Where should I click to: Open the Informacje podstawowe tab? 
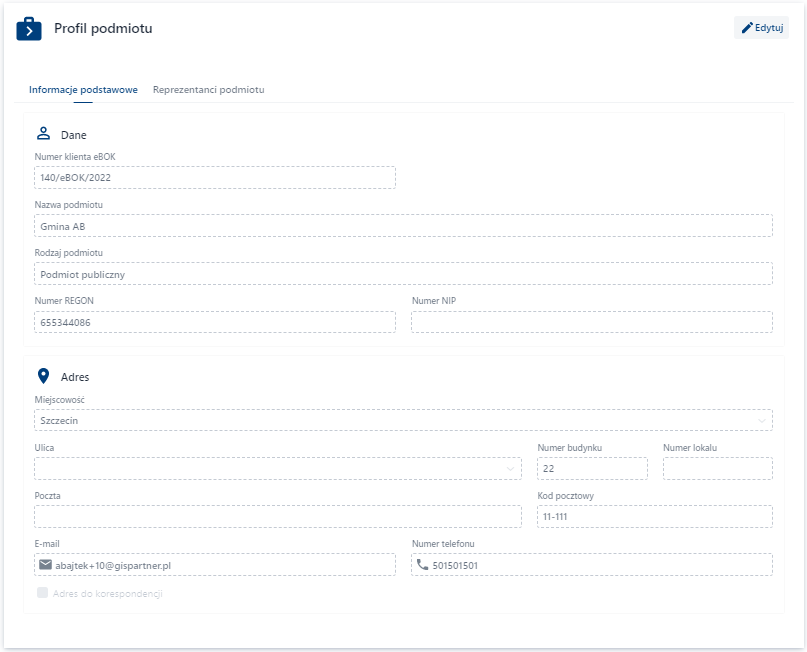tap(83, 90)
